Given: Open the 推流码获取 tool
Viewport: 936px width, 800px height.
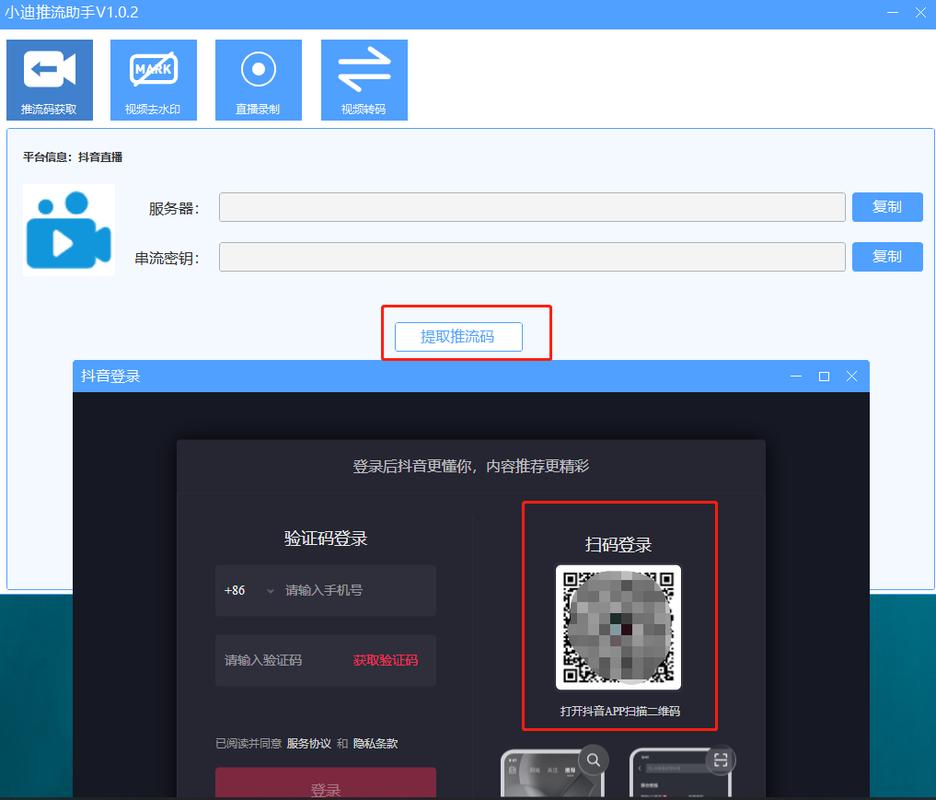Looking at the screenshot, I should (50, 80).
